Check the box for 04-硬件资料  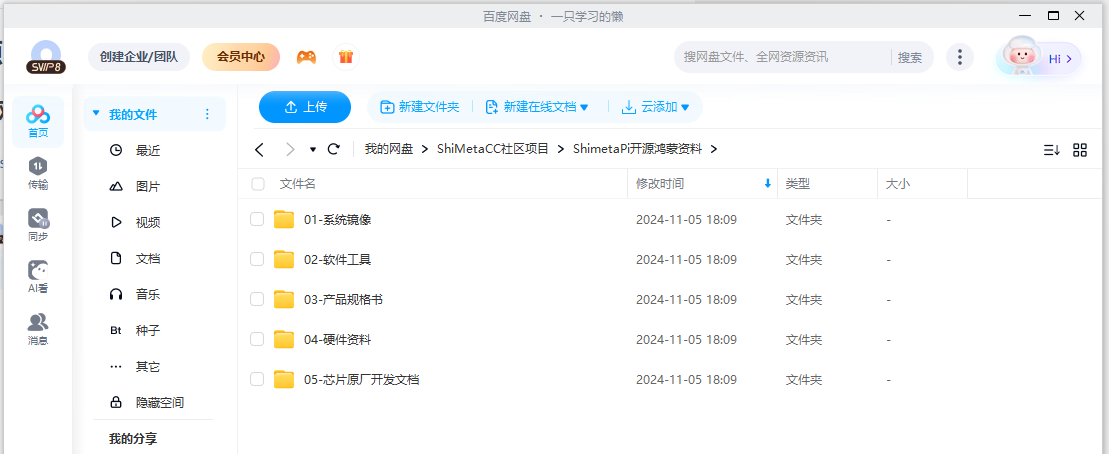[257, 339]
